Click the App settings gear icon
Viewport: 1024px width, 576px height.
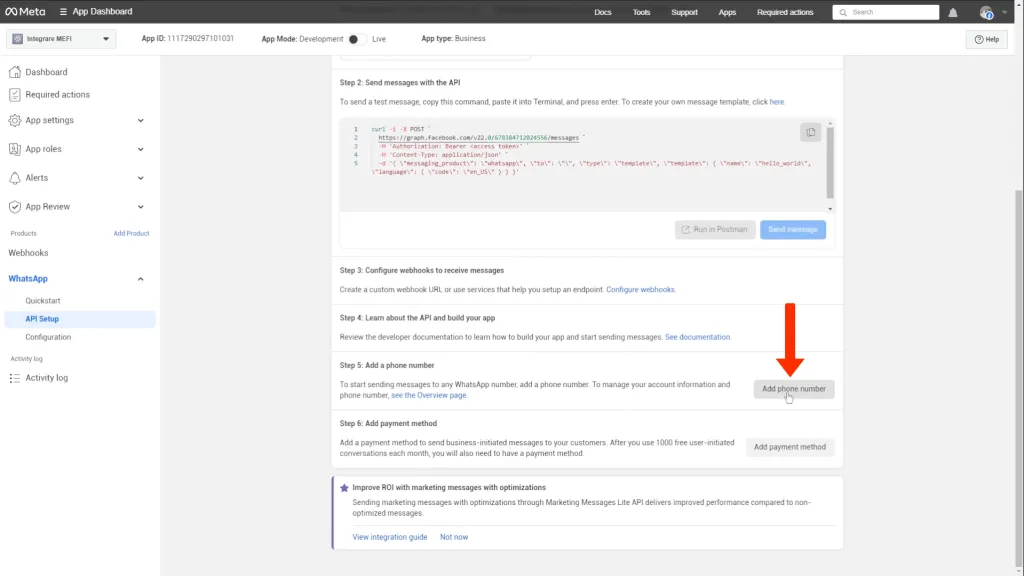coord(14,120)
